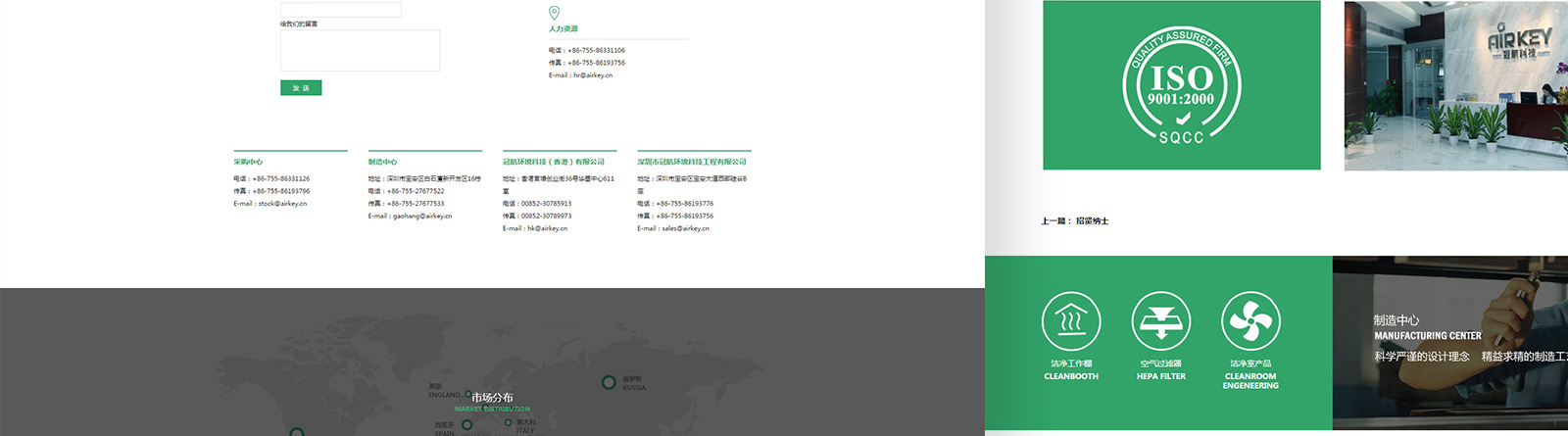Select the Spain marker on the map

click(x=466, y=425)
